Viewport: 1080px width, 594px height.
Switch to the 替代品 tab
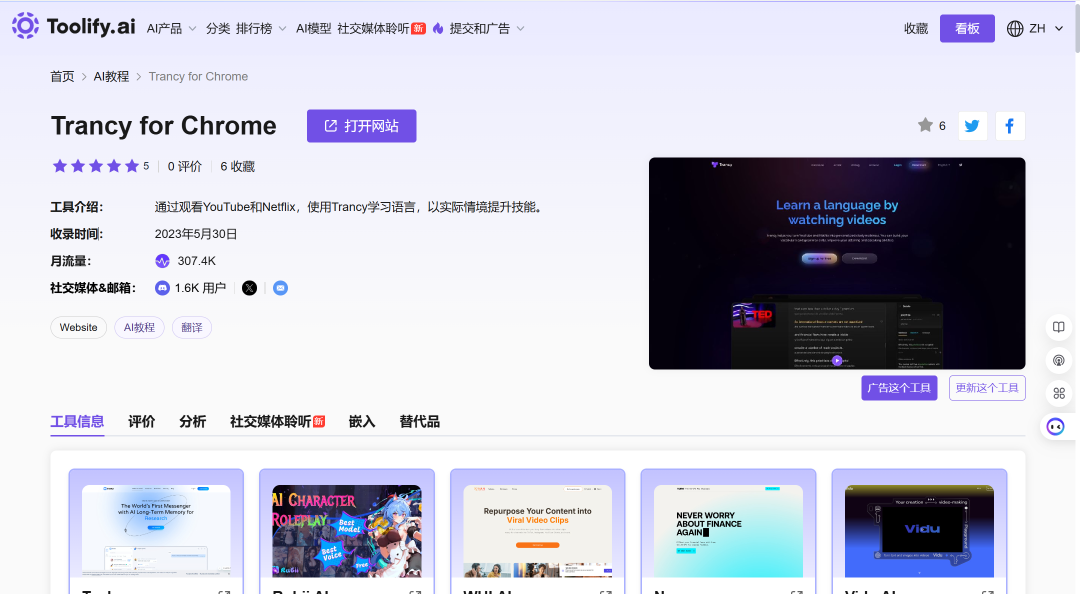pos(419,422)
